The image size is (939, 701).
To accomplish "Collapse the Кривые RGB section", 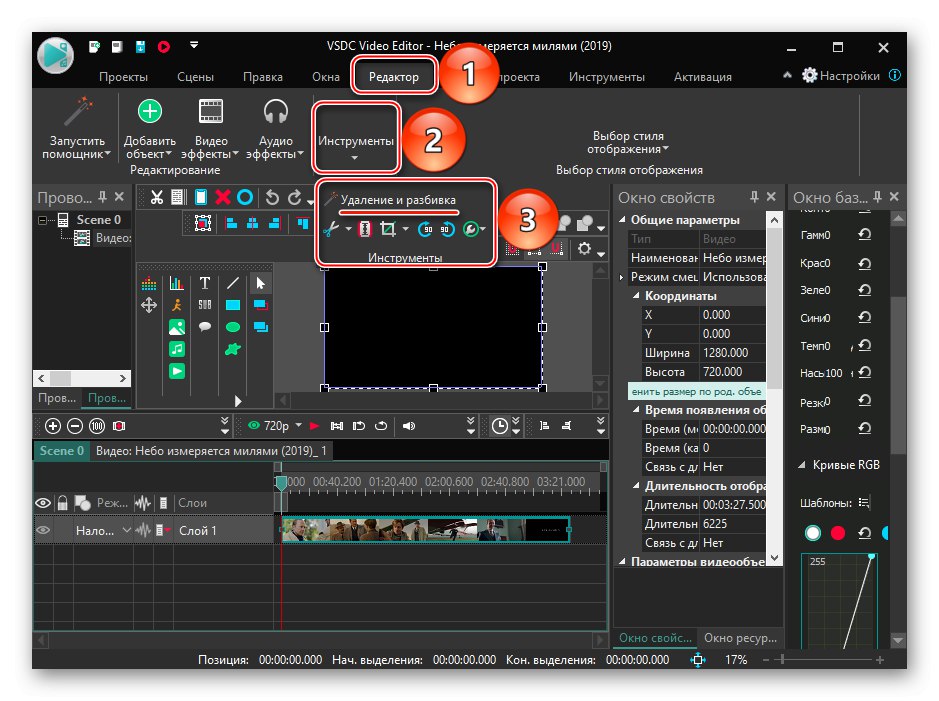I will click(x=804, y=465).
